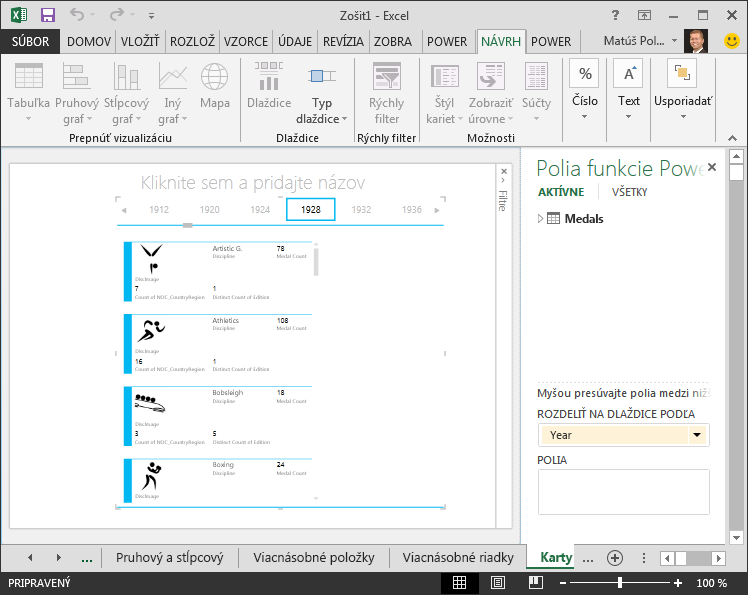Open the Year field dropdown

[x=696, y=435]
